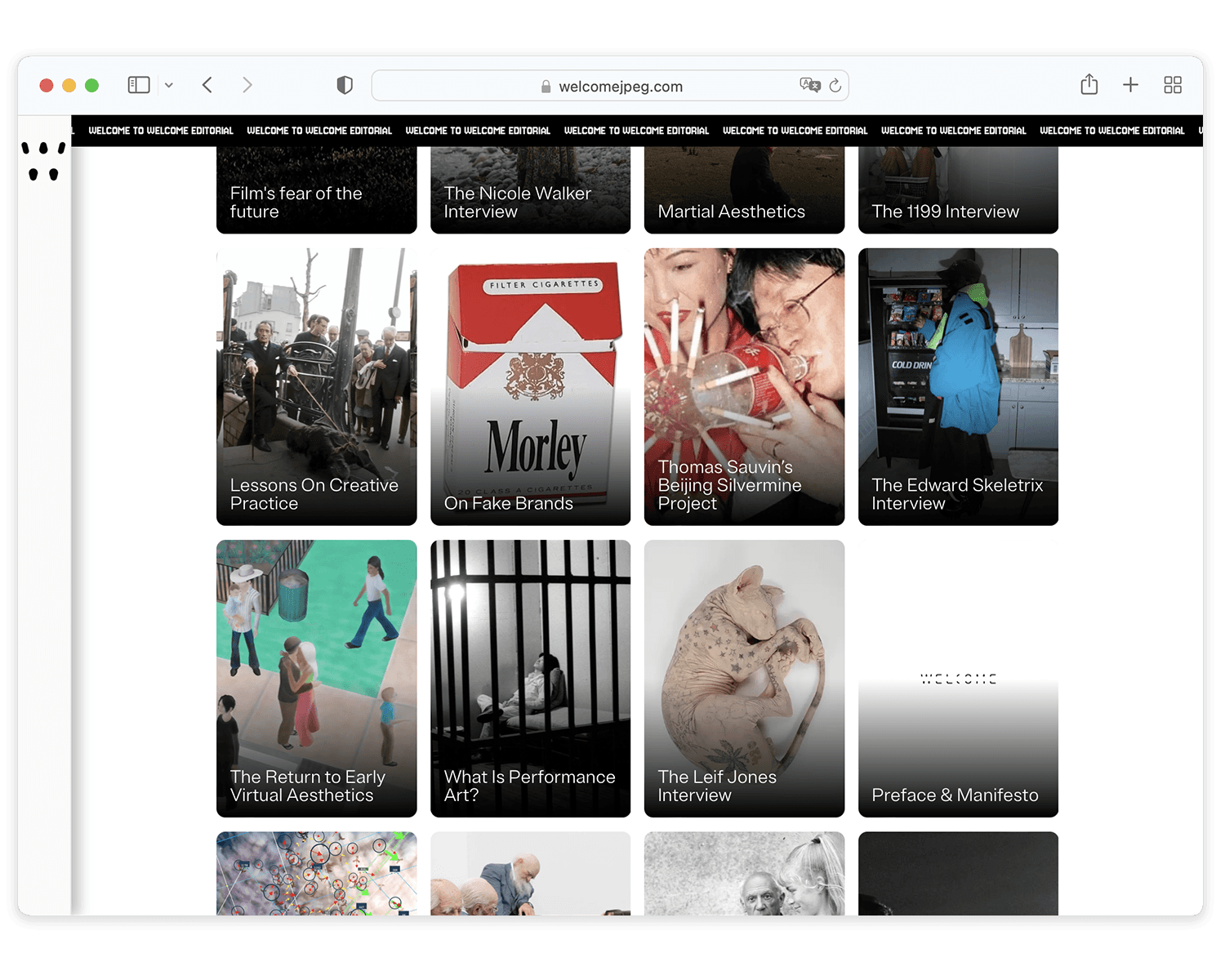This screenshot has width=1225, height=980.
Task: Open the Martial Aesthetics article
Action: (x=745, y=190)
